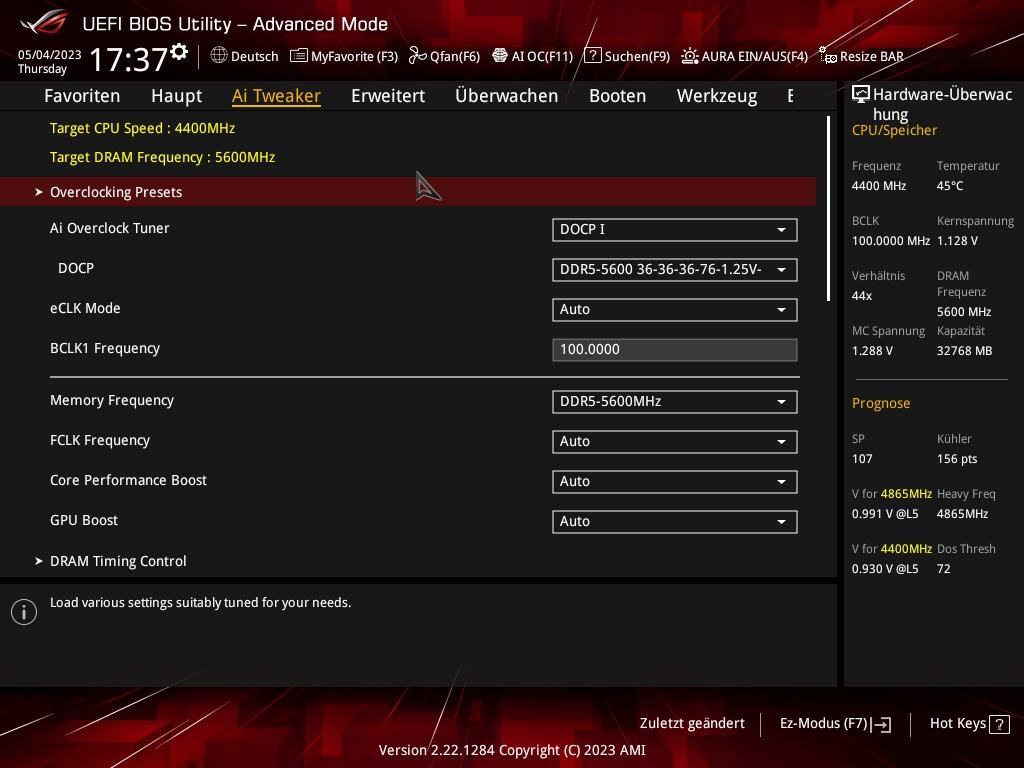This screenshot has height=768, width=1024.
Task: Click the Hardware-Überwachung monitor icon
Action: (861, 95)
